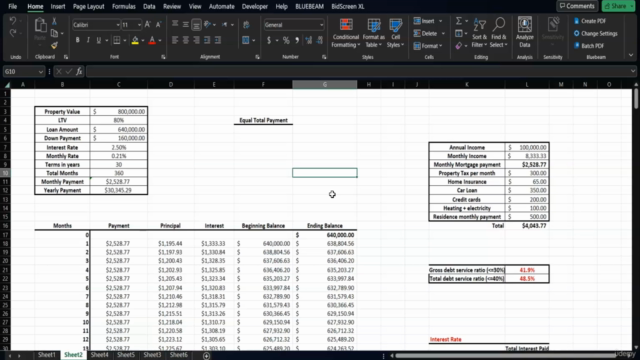Select the Format Painter brush

click(x=54, y=45)
